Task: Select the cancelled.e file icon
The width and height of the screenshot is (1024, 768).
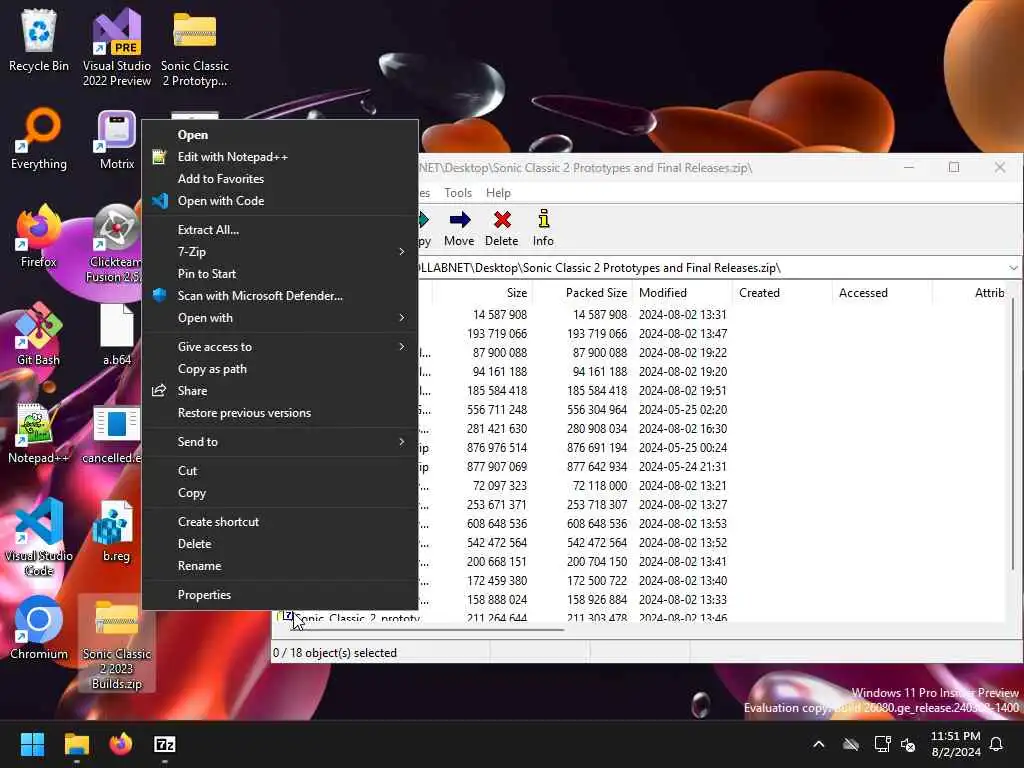Action: click(112, 432)
